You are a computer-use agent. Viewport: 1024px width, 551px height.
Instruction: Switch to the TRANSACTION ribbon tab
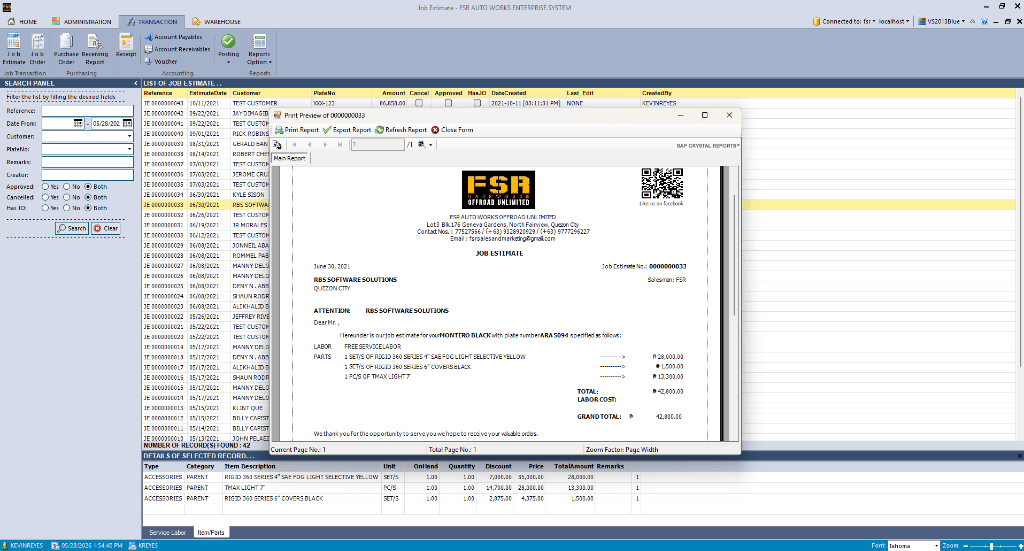click(152, 22)
